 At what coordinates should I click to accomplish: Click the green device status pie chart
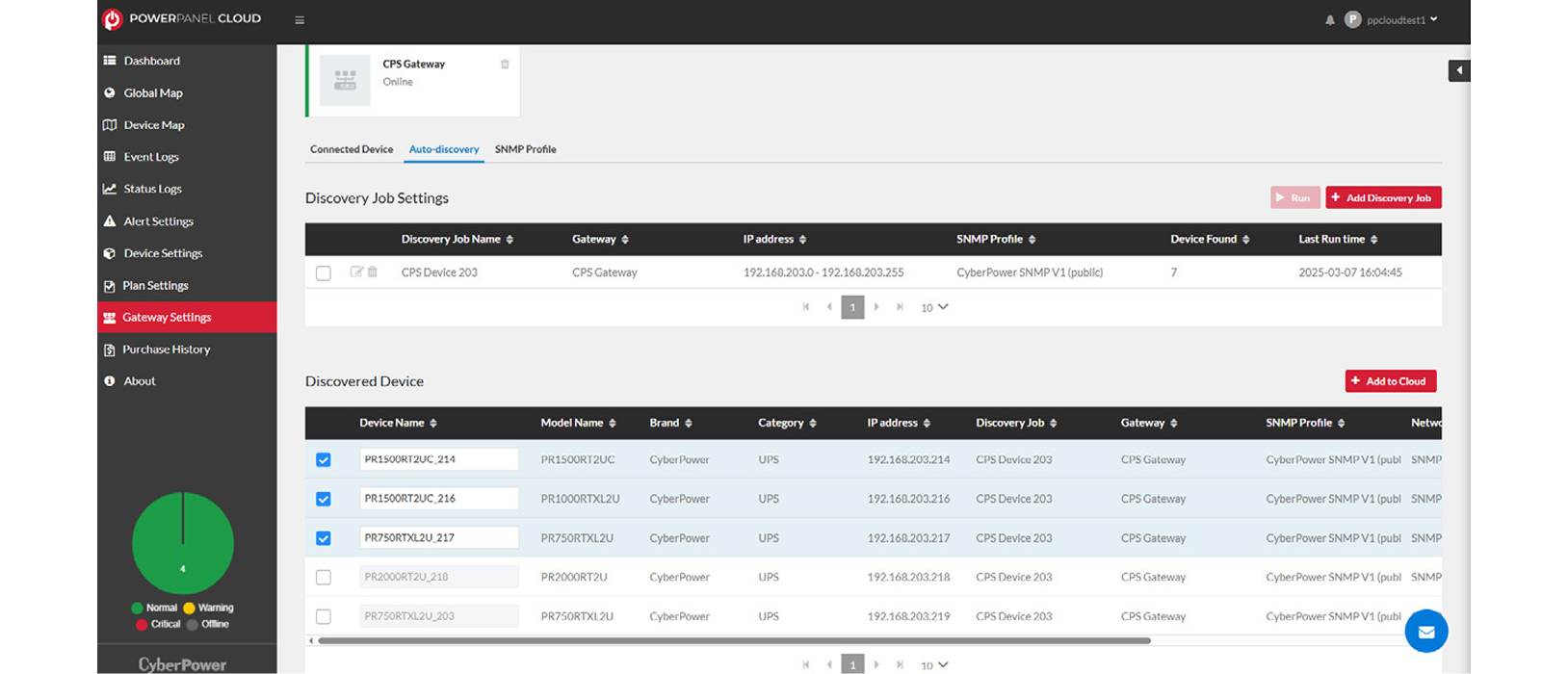[183, 544]
